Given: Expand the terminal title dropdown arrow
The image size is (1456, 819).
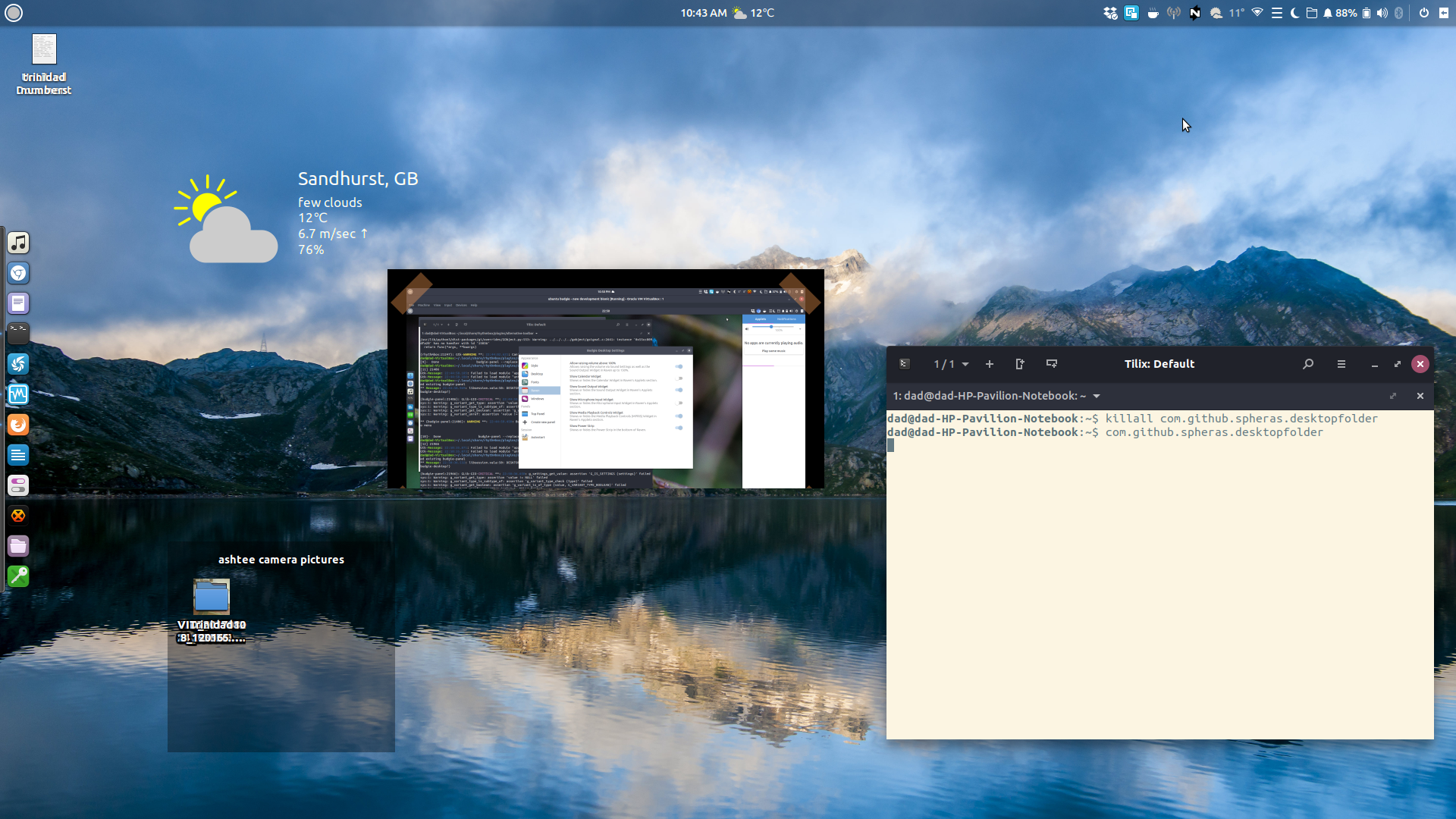Looking at the screenshot, I should 1097,396.
